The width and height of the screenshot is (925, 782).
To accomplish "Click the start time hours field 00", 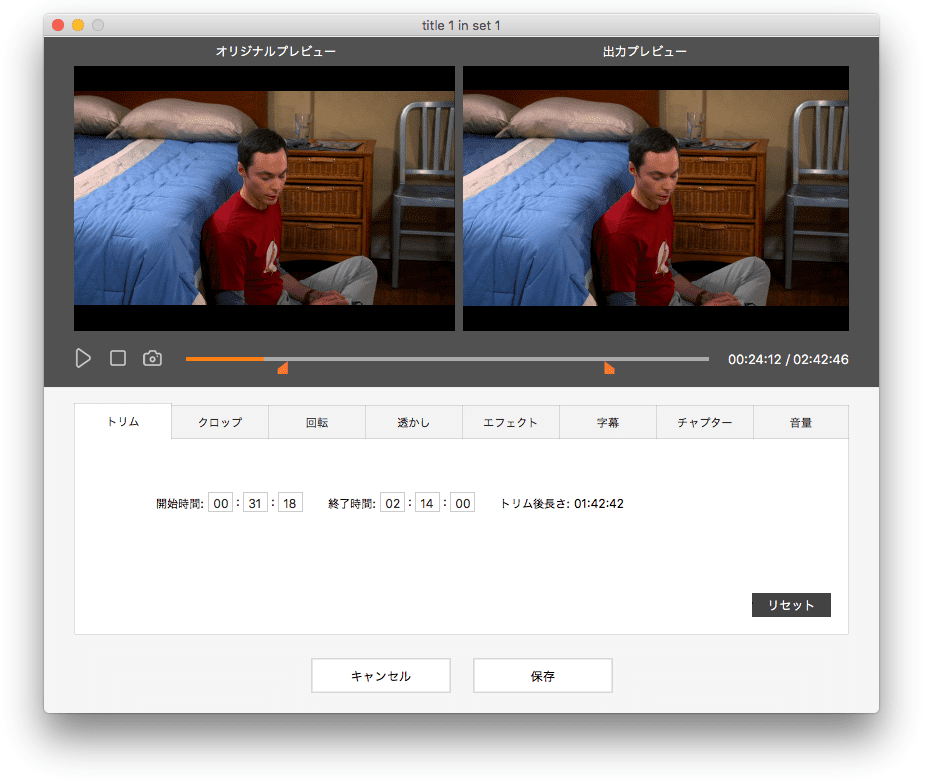I will pos(221,503).
